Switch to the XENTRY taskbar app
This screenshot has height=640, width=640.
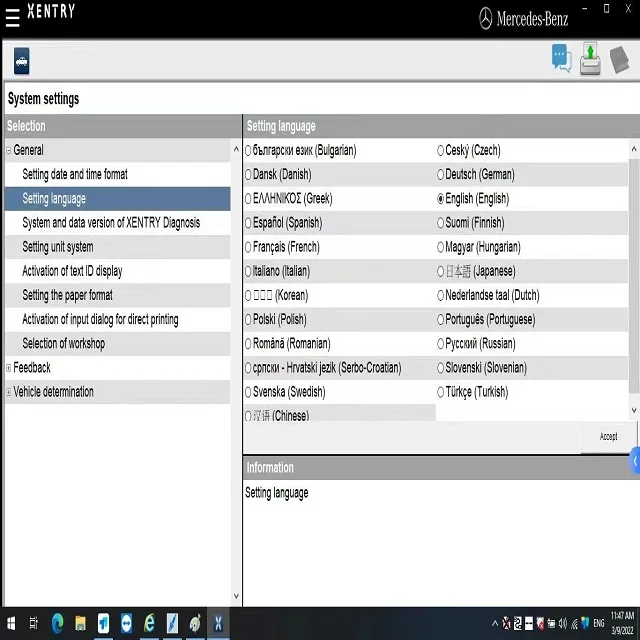(x=218, y=623)
